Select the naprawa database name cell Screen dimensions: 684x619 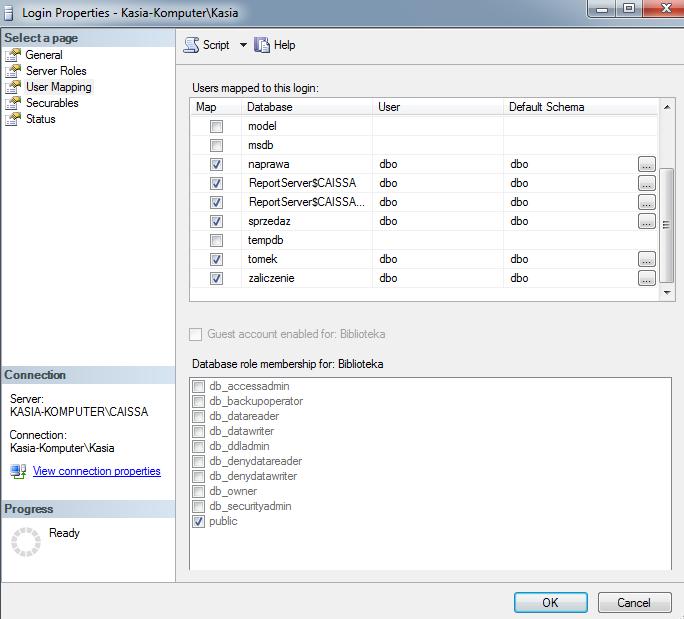tap(307, 164)
